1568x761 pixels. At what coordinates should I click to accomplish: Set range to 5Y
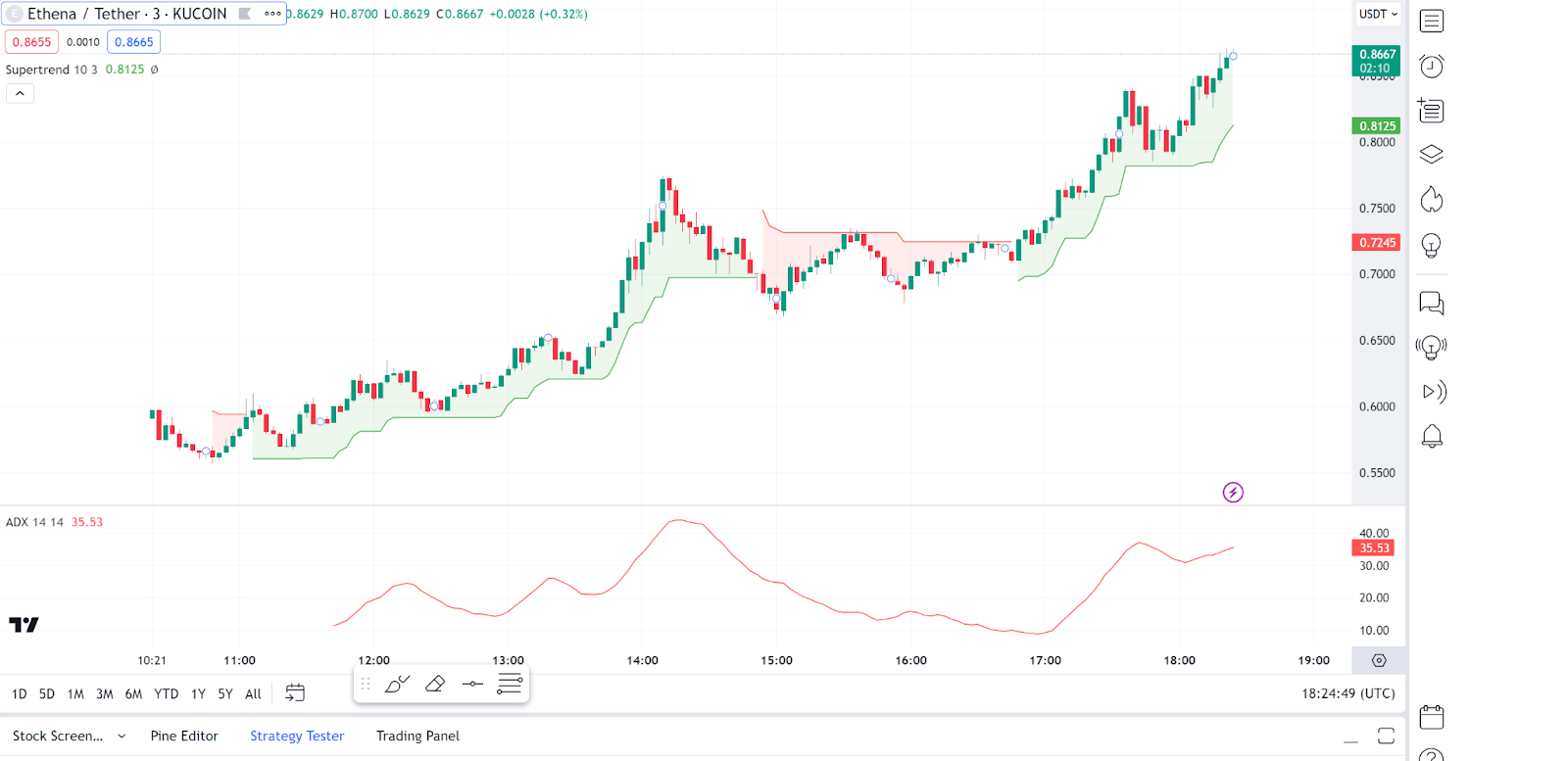pos(225,693)
